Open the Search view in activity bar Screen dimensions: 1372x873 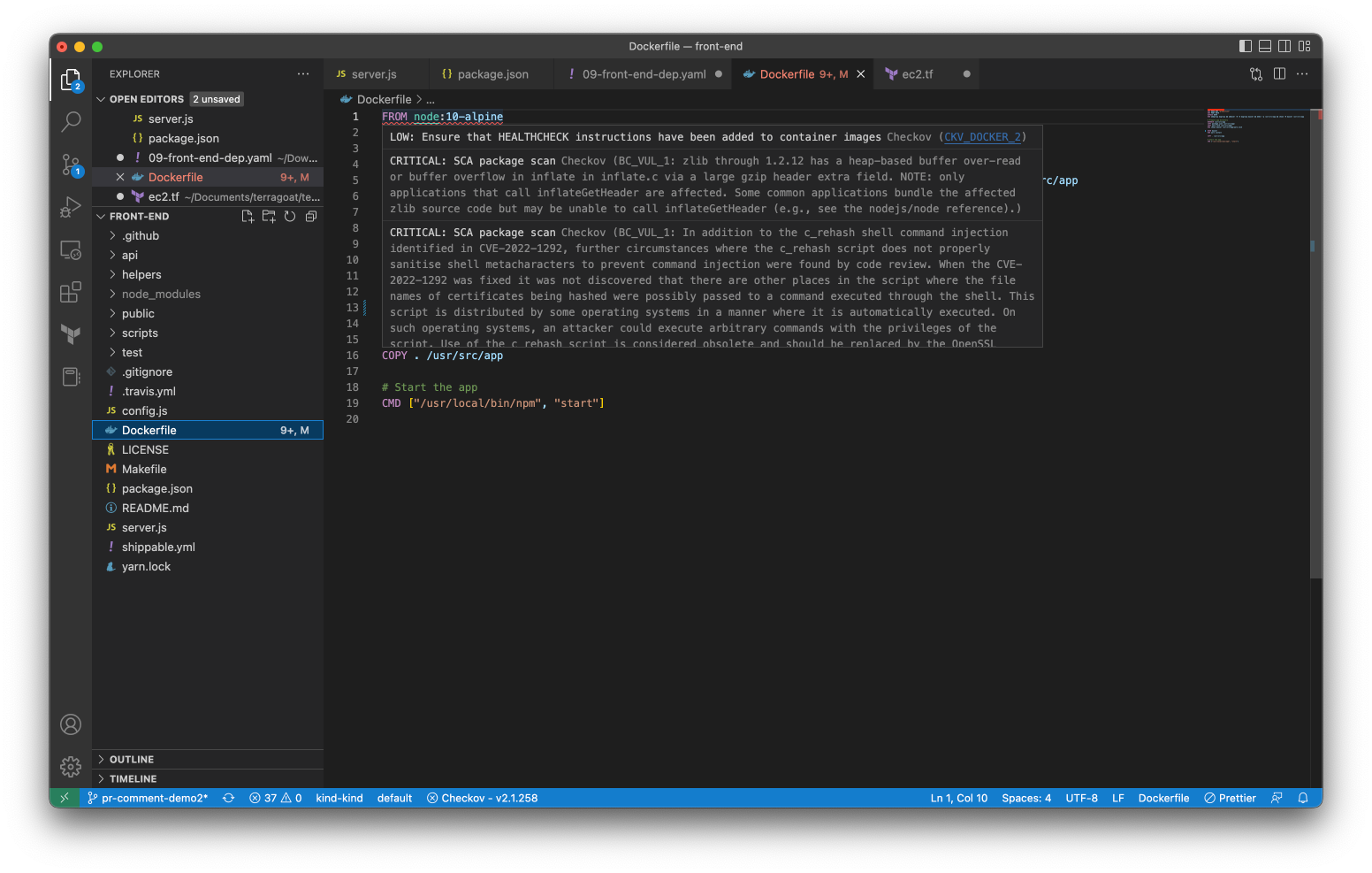pos(71,122)
